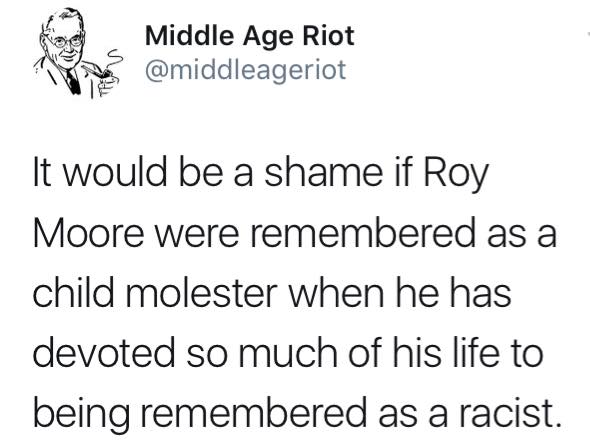Click the word "Roy" in the tweet
The width and height of the screenshot is (590, 448).
coord(456,174)
